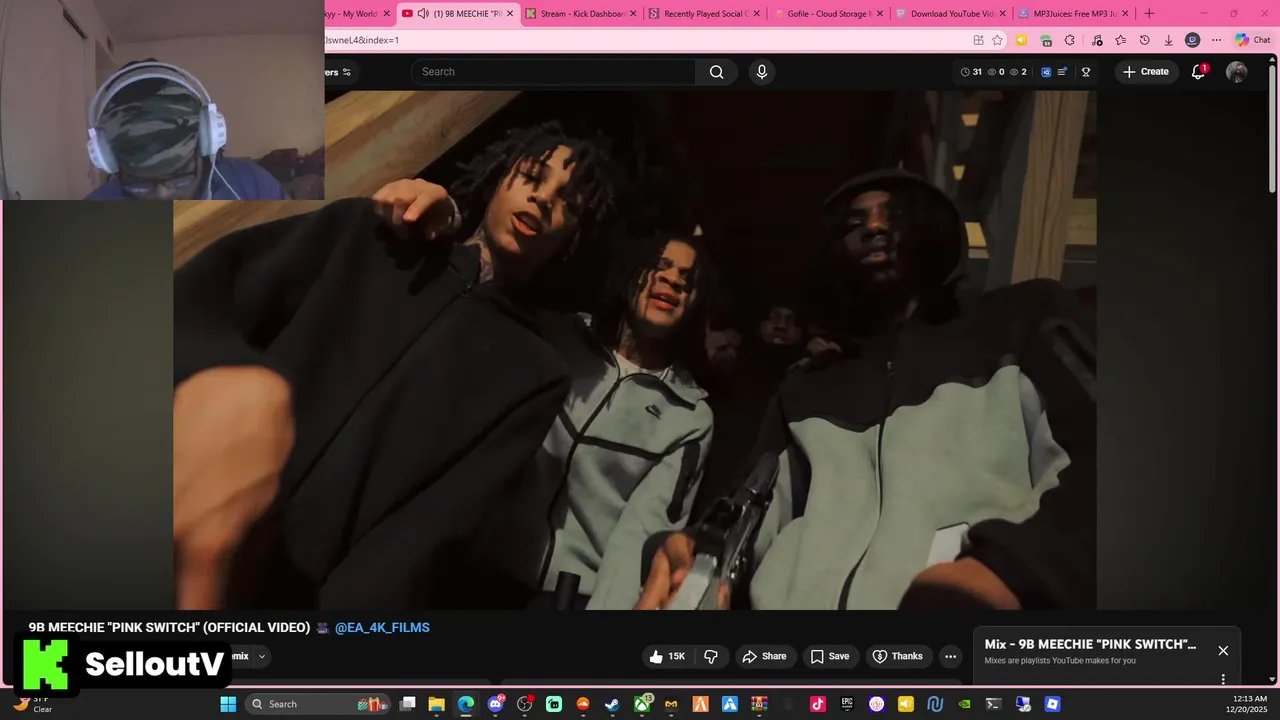Open the split screen apps icon in address bar
1280x720 pixels.
pyautogui.click(x=978, y=40)
